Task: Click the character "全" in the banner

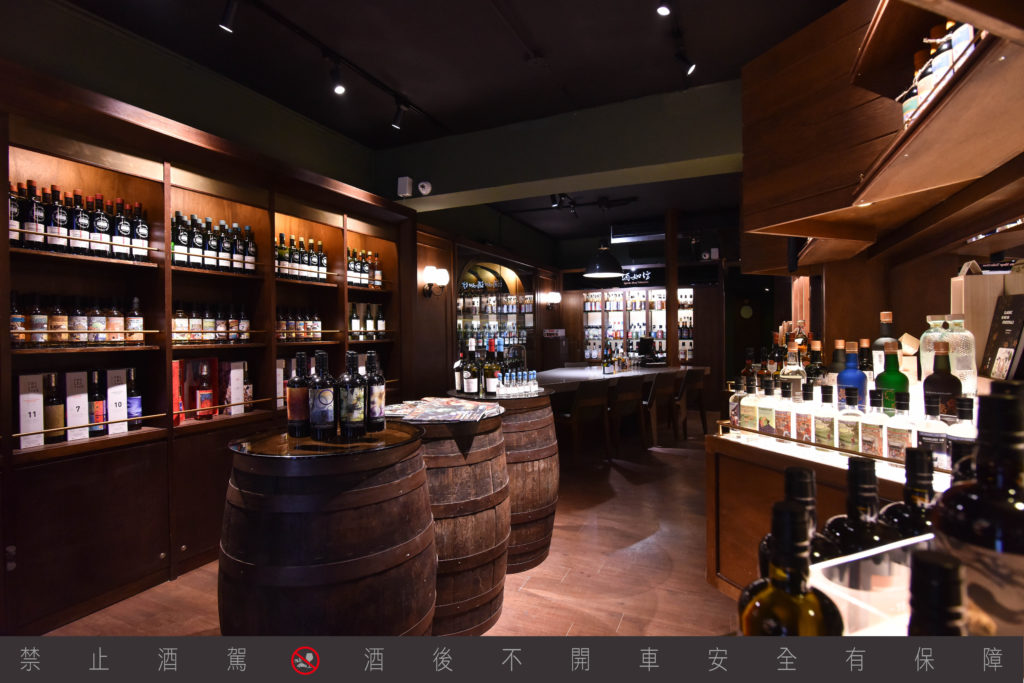Action: pyautogui.click(x=786, y=659)
